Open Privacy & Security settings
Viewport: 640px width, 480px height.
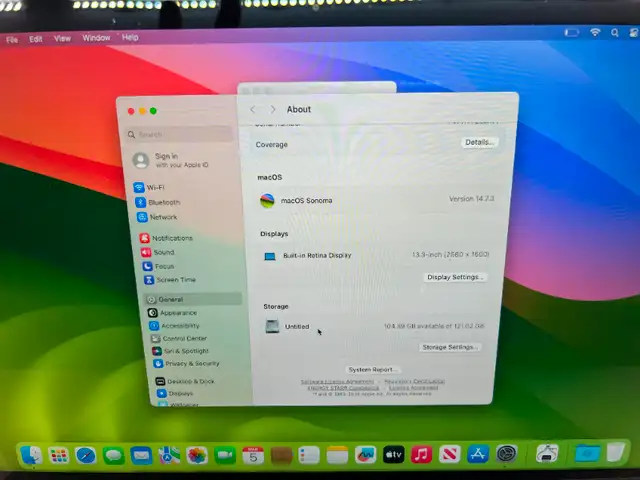187,363
